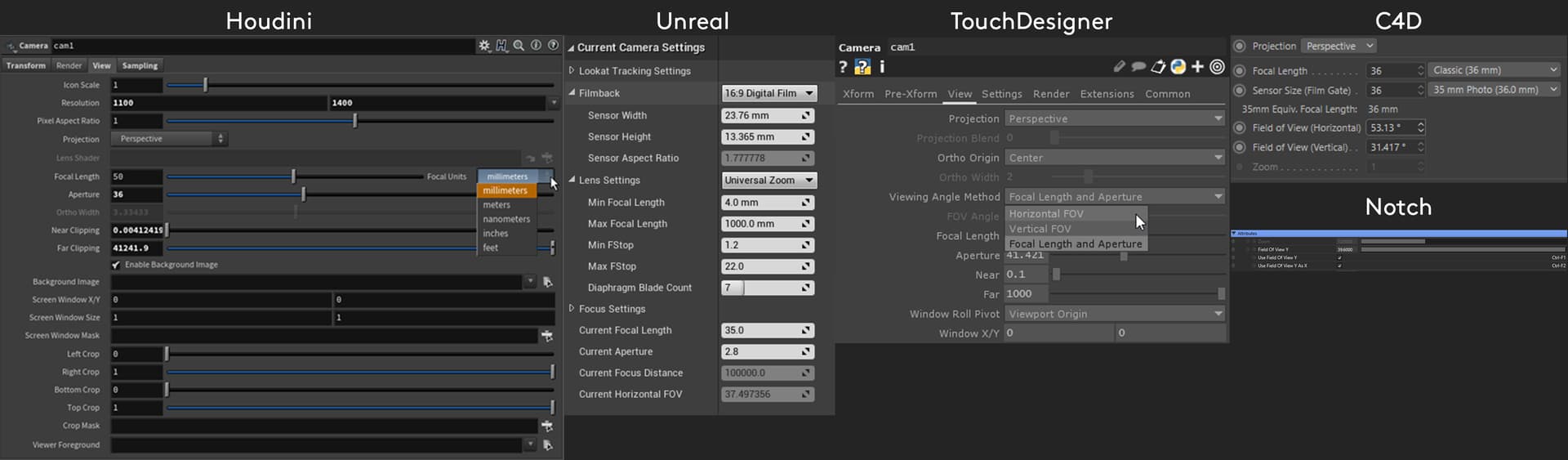This screenshot has height=460, width=1568.
Task: Click TouchDesigner pencil edit icon
Action: pyautogui.click(x=1119, y=67)
